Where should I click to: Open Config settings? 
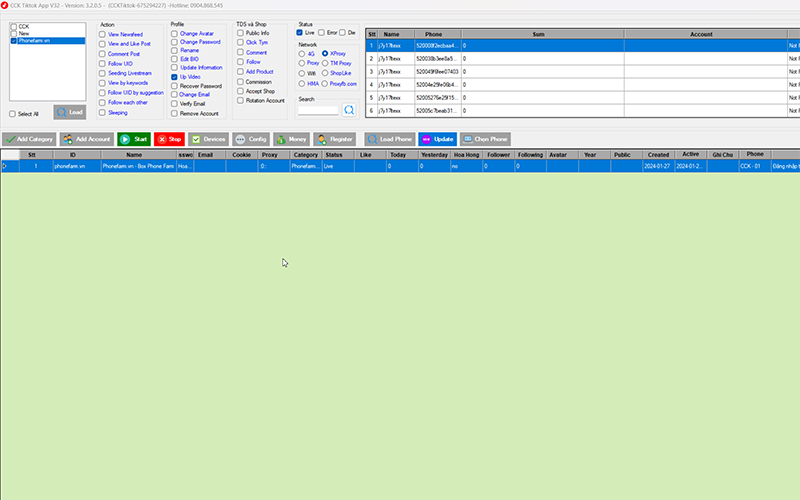[x=251, y=139]
